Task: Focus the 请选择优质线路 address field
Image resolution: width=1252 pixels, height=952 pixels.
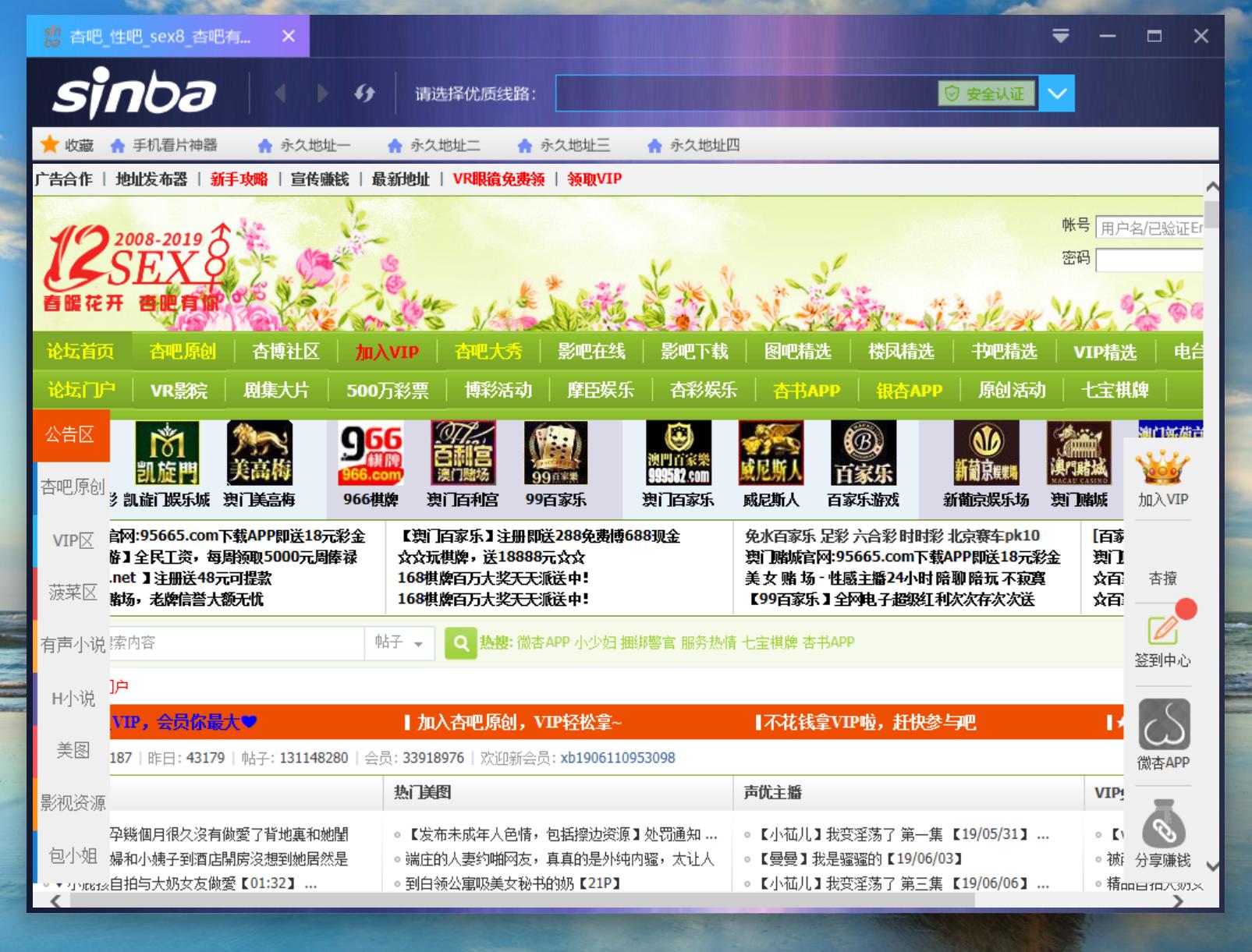Action: click(x=747, y=94)
